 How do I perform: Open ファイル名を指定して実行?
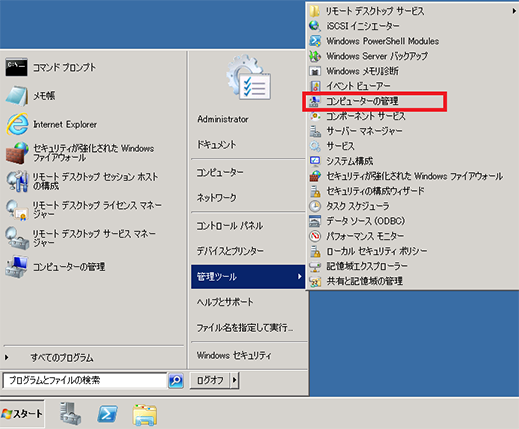pos(245,328)
